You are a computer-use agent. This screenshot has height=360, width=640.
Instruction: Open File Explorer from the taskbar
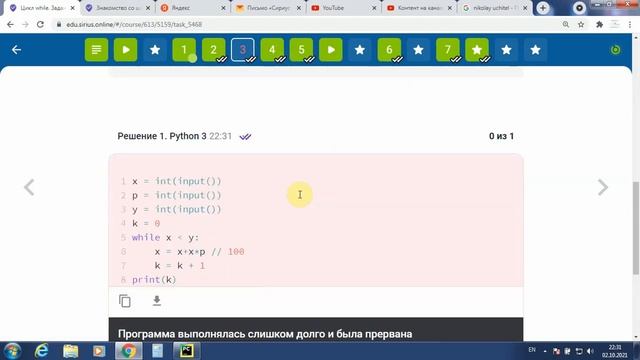(x=70, y=351)
